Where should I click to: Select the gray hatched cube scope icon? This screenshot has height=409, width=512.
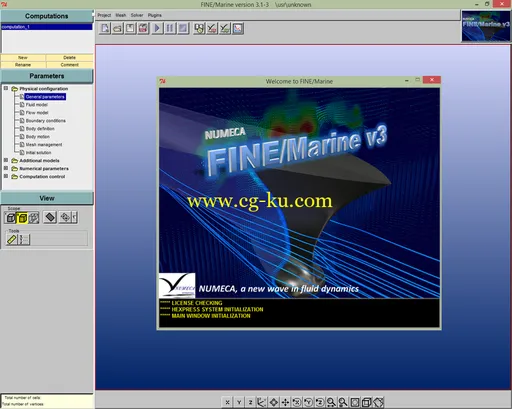(34, 218)
